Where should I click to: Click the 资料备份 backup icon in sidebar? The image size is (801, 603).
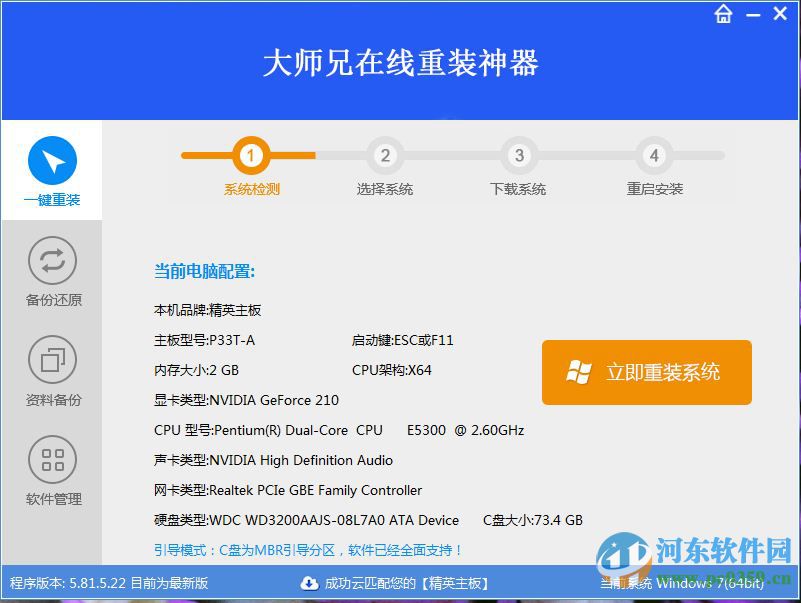click(x=51, y=360)
